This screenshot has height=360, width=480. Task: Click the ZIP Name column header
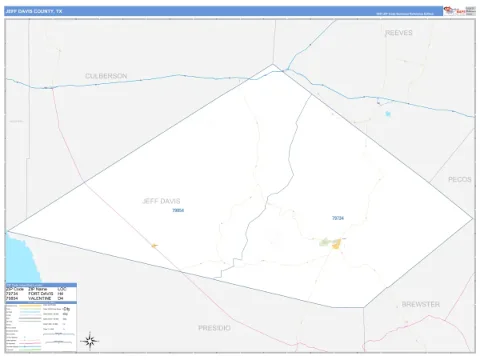tap(38, 289)
